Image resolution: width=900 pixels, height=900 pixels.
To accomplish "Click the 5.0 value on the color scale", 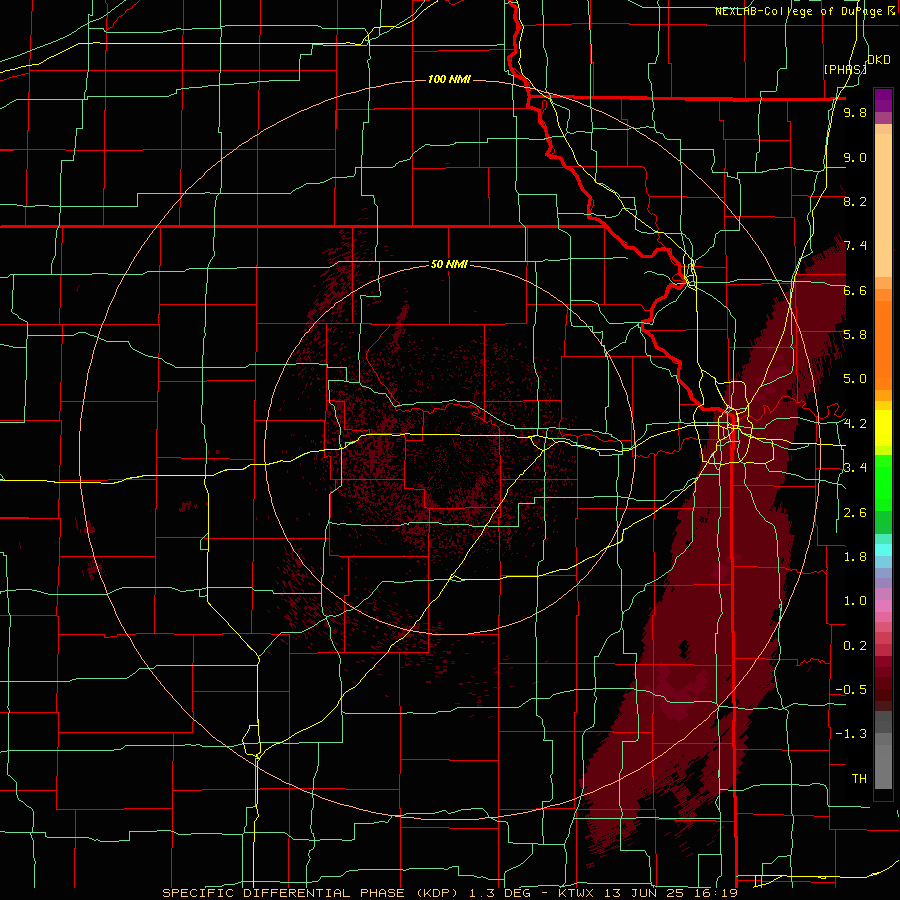I will [x=855, y=379].
